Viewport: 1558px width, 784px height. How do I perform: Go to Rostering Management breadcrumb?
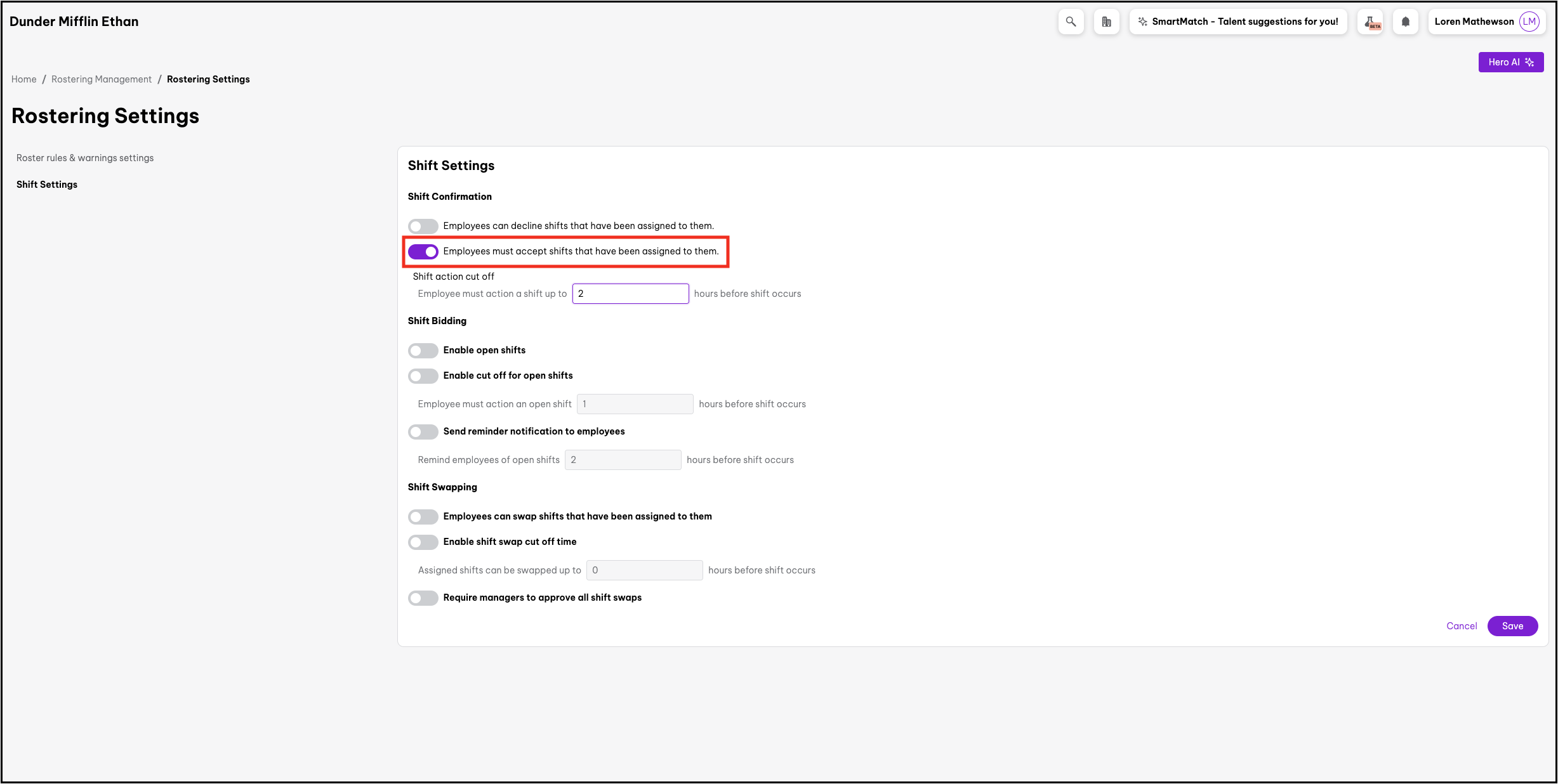(x=102, y=79)
